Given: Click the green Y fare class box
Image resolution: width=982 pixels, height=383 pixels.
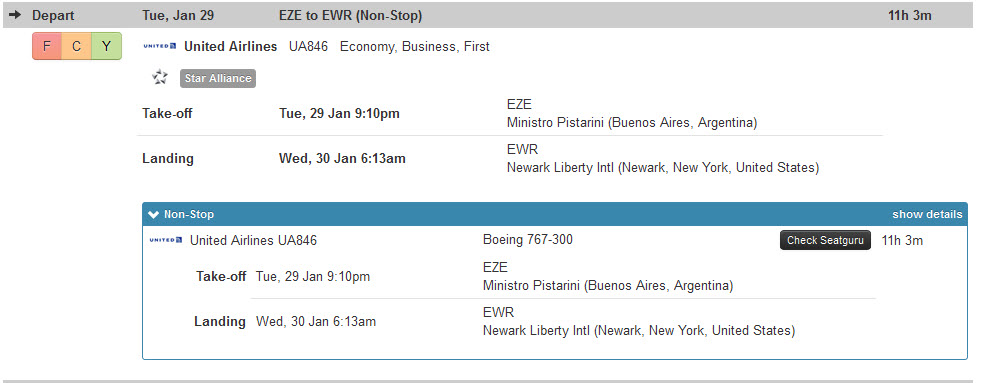Looking at the screenshot, I should [x=106, y=46].
